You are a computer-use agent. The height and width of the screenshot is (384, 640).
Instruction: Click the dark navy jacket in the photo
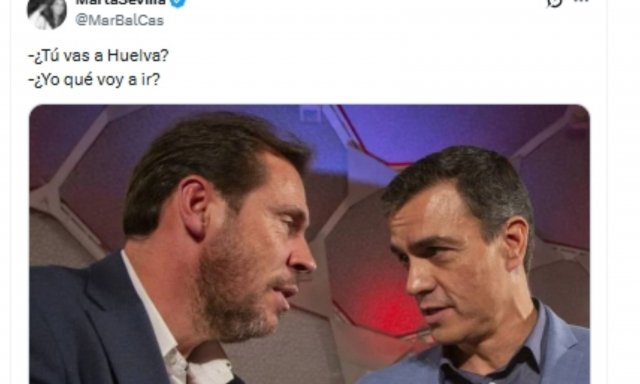point(90,326)
